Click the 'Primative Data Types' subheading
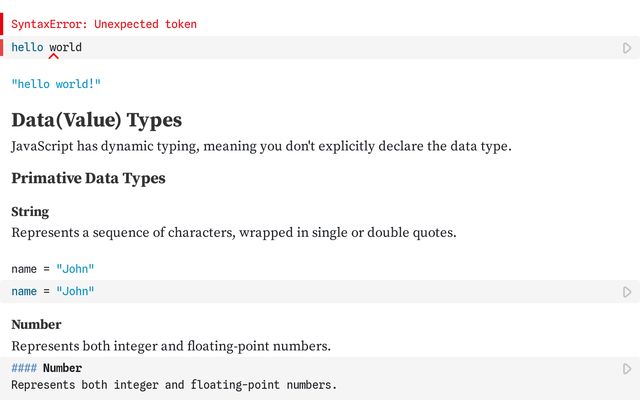The width and height of the screenshot is (640, 400). [88, 179]
